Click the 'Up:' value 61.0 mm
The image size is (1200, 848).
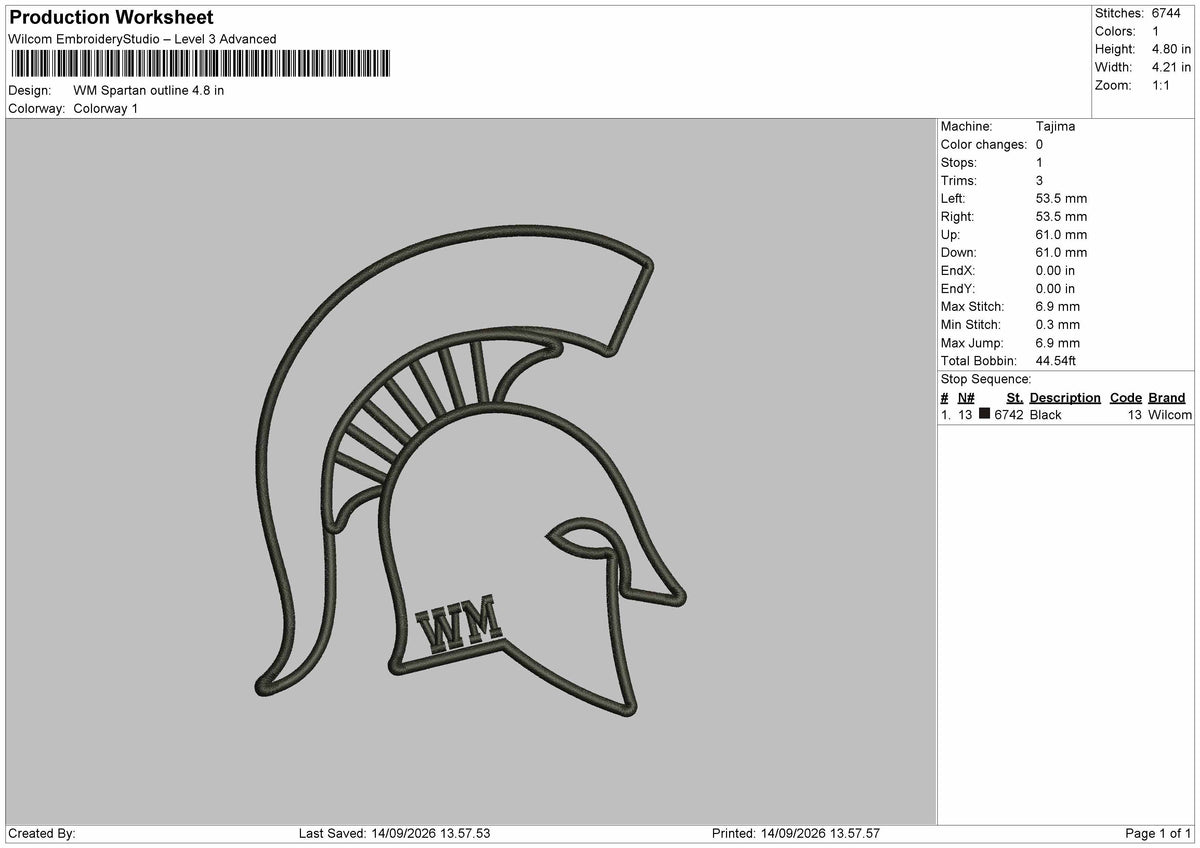[1062, 234]
